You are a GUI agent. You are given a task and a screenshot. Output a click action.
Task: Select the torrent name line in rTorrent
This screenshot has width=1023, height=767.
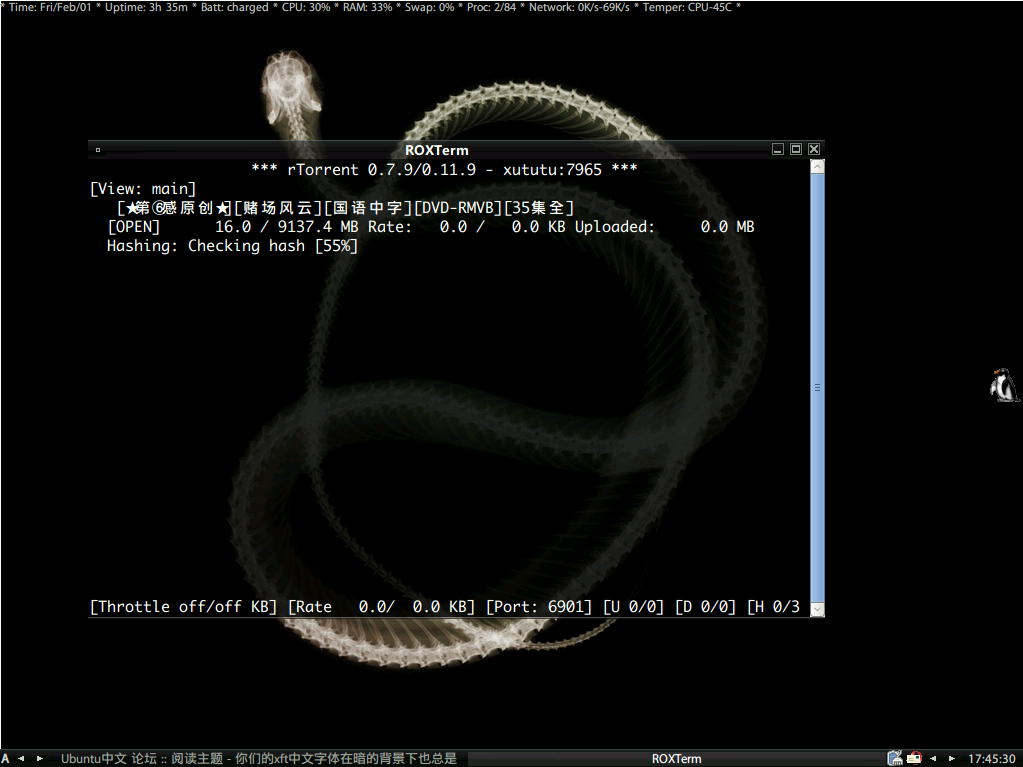[x=345, y=208]
